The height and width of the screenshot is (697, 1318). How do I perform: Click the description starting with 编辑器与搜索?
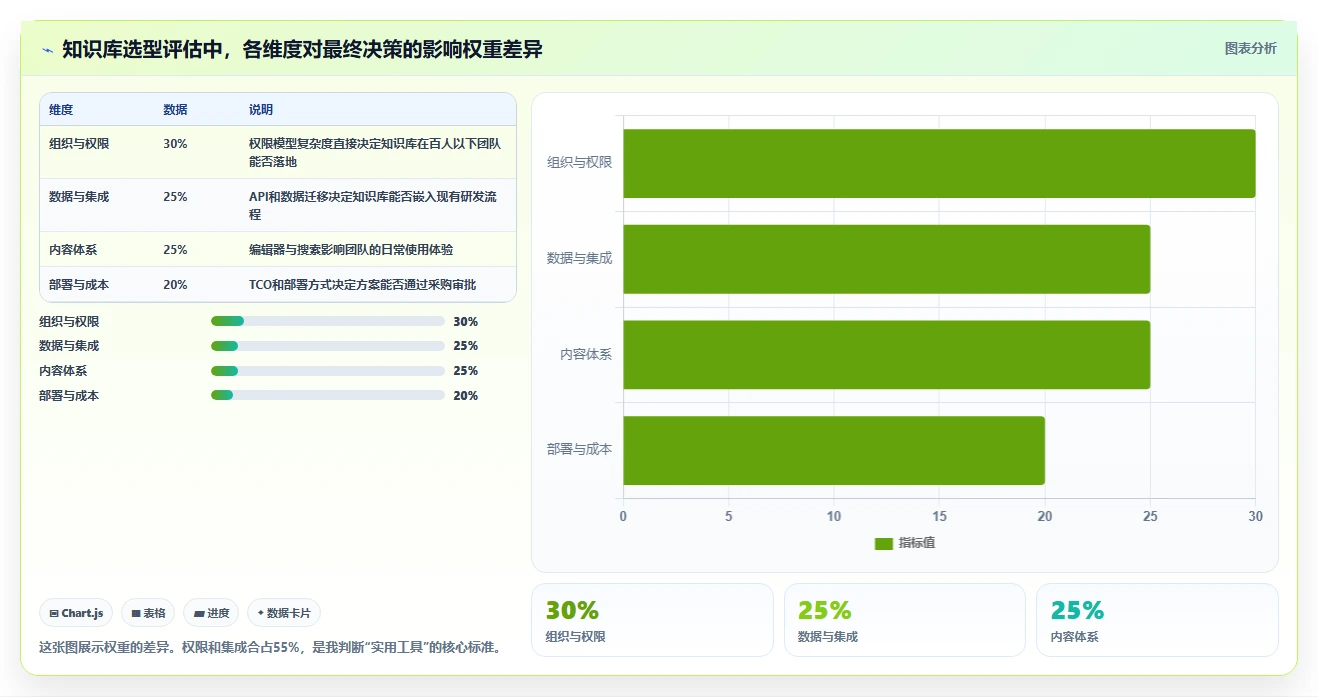point(351,250)
